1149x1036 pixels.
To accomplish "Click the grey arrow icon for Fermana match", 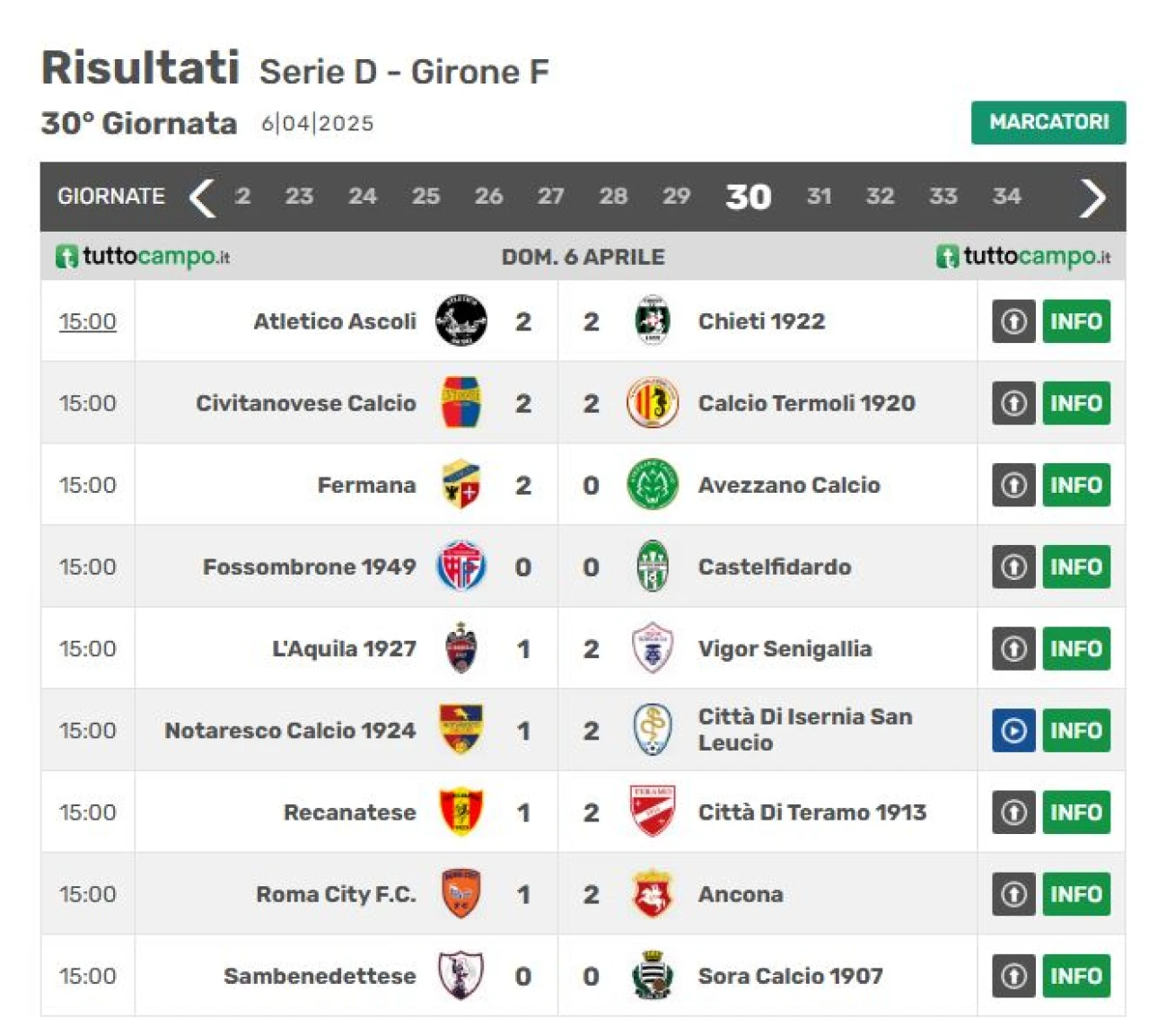I will pyautogui.click(x=1013, y=485).
